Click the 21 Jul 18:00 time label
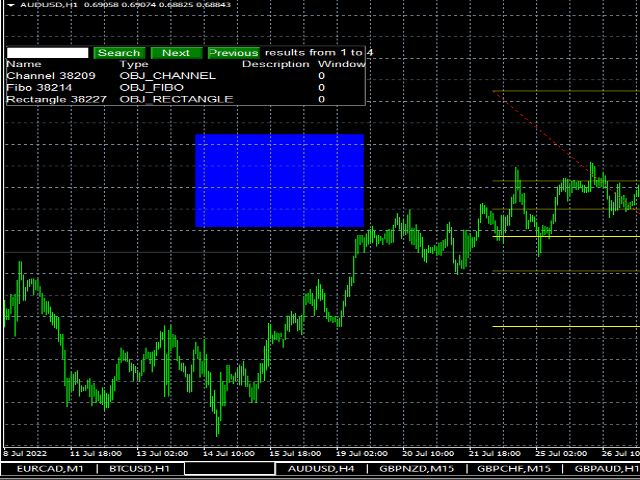This screenshot has height=480, width=640. pos(495,454)
